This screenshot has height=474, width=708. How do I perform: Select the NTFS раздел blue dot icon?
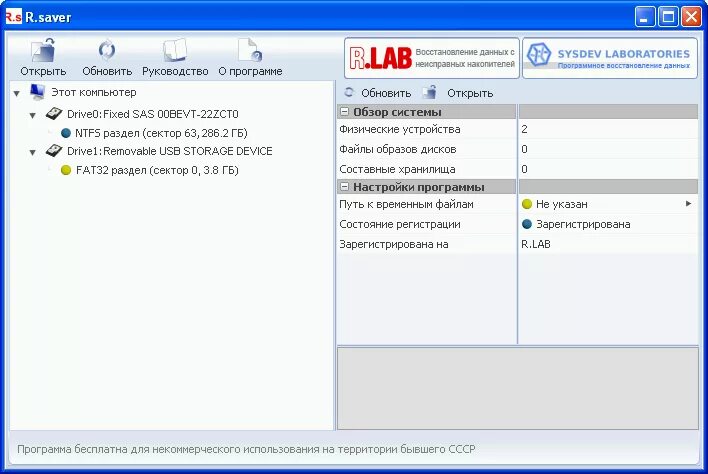tap(66, 133)
